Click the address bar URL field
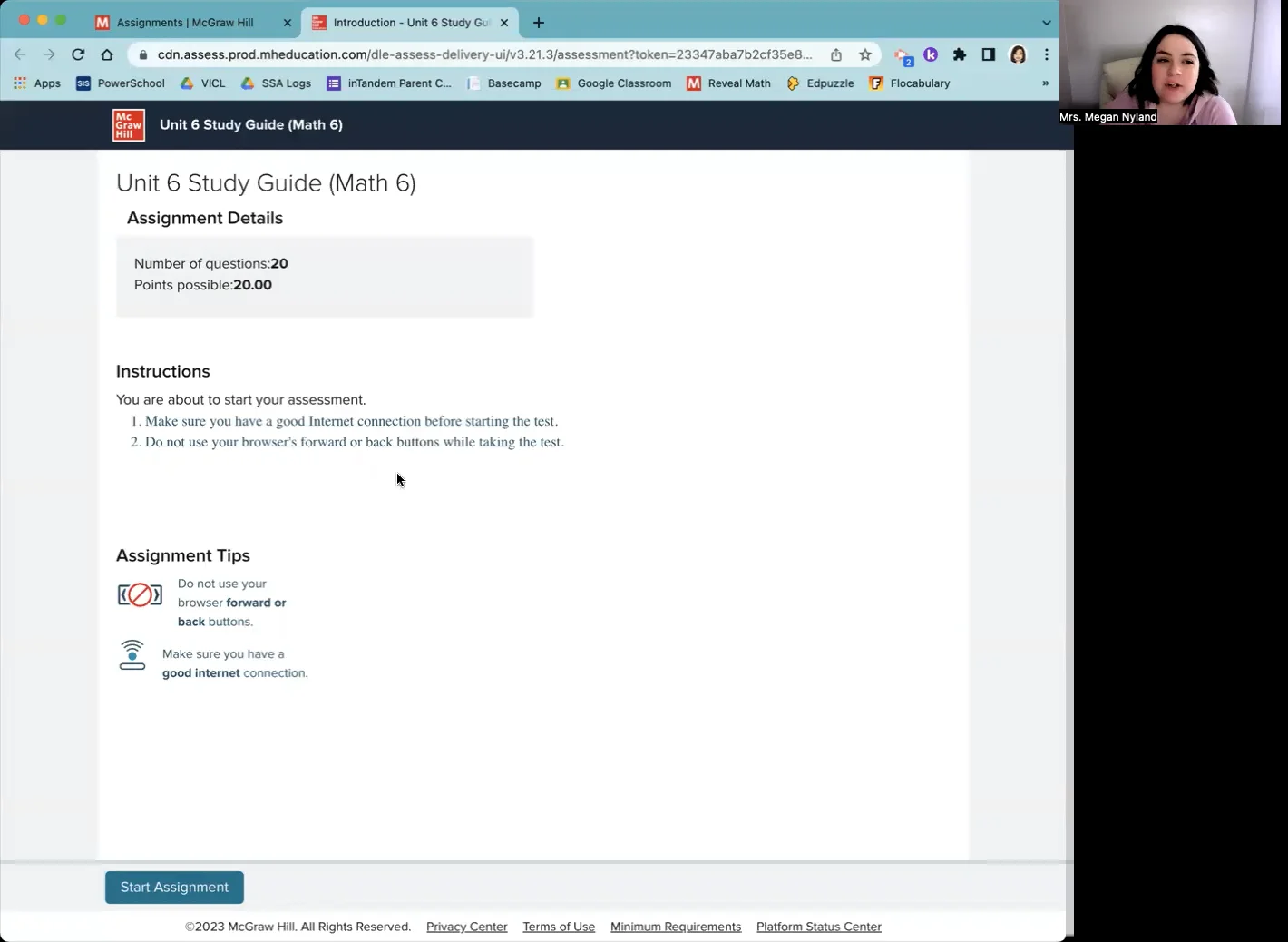Image resolution: width=1288 pixels, height=942 pixels. tap(485, 54)
